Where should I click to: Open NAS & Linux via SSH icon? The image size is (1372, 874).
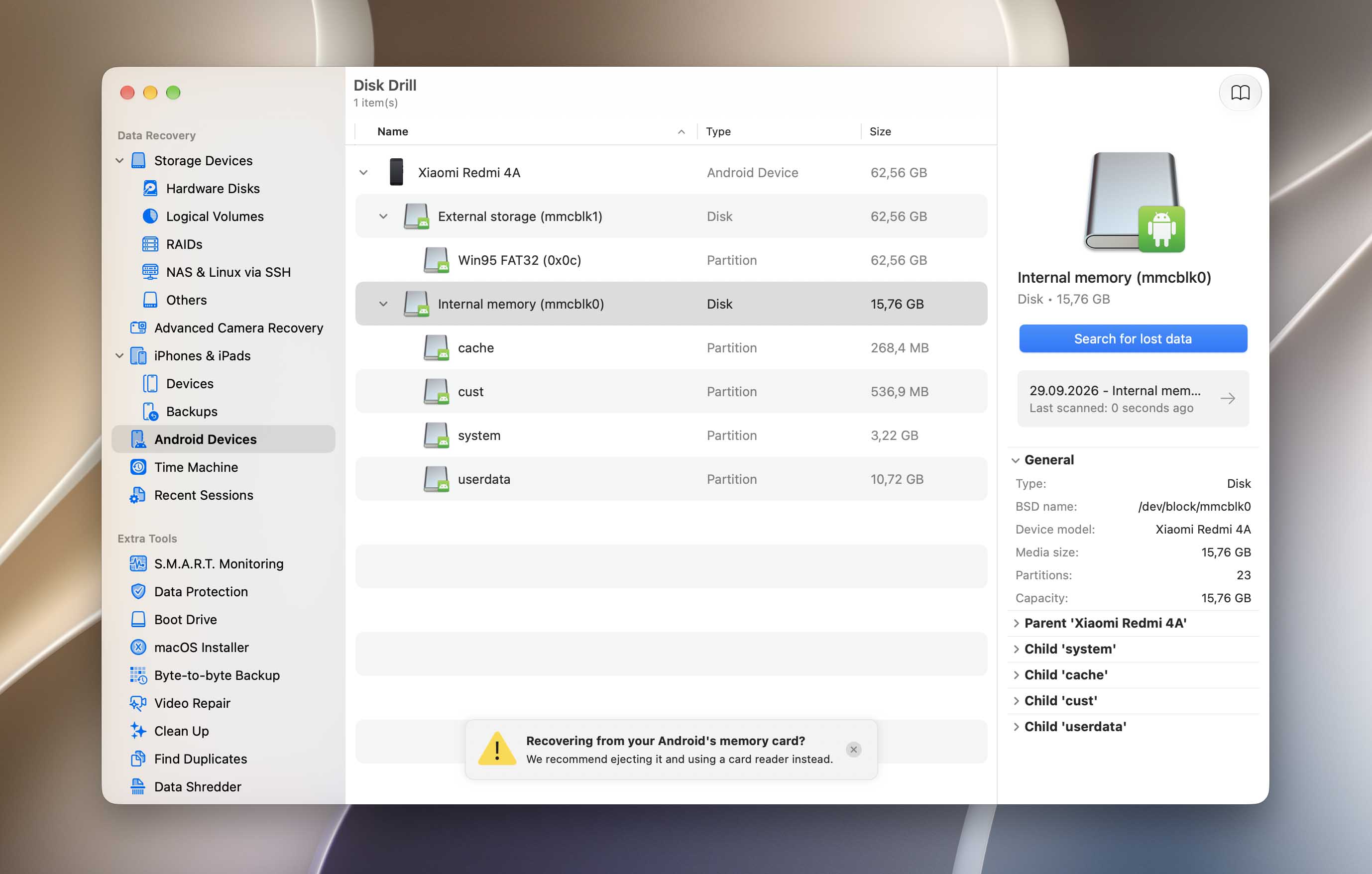(150, 272)
